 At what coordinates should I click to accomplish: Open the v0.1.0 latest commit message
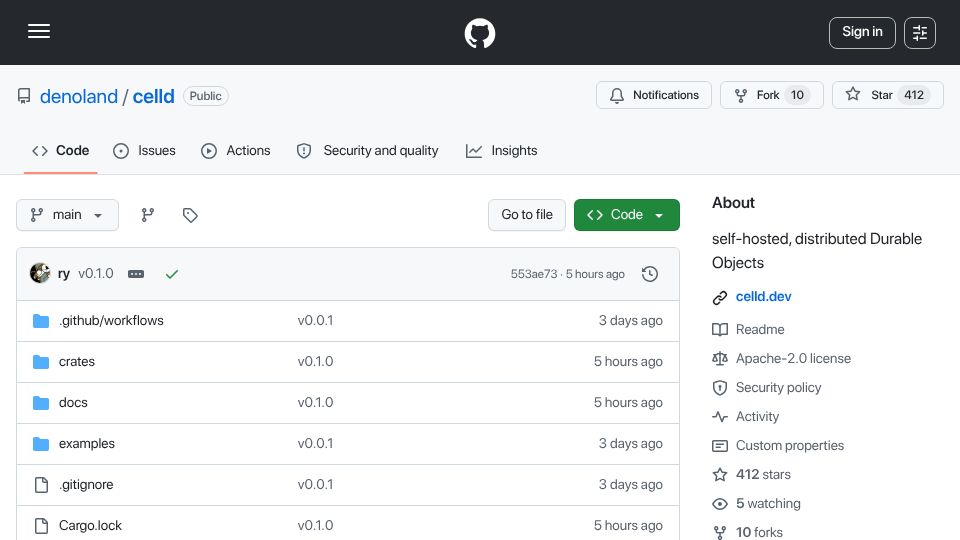96,274
